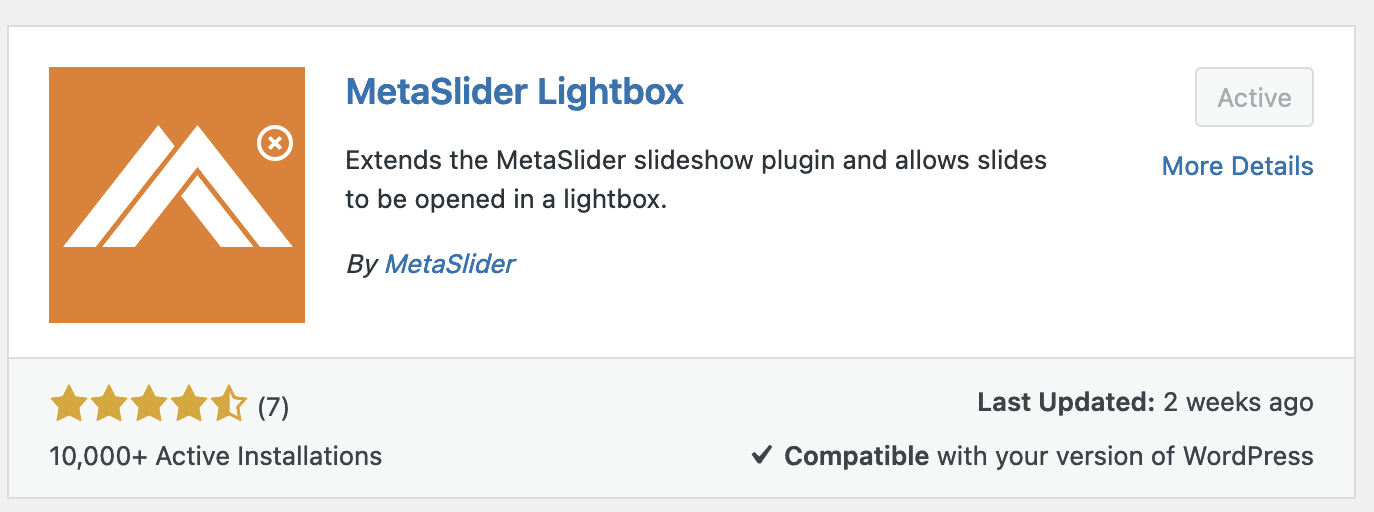Click the Last Updated label
The image size is (1374, 512).
coord(1066,403)
